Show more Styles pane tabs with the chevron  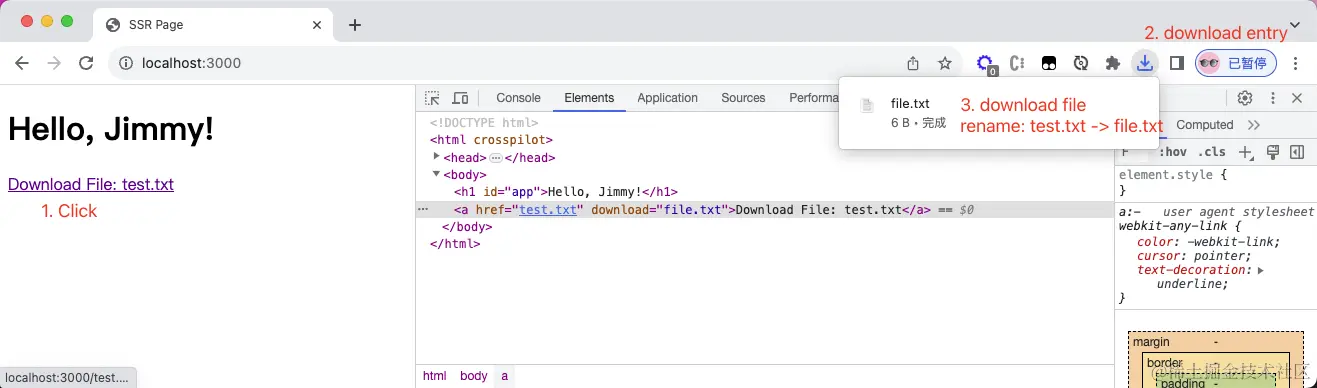click(1254, 125)
